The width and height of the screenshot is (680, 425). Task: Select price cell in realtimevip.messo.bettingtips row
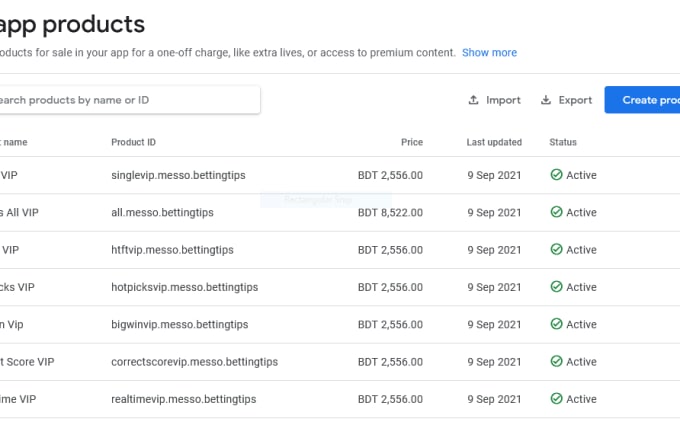(x=390, y=399)
